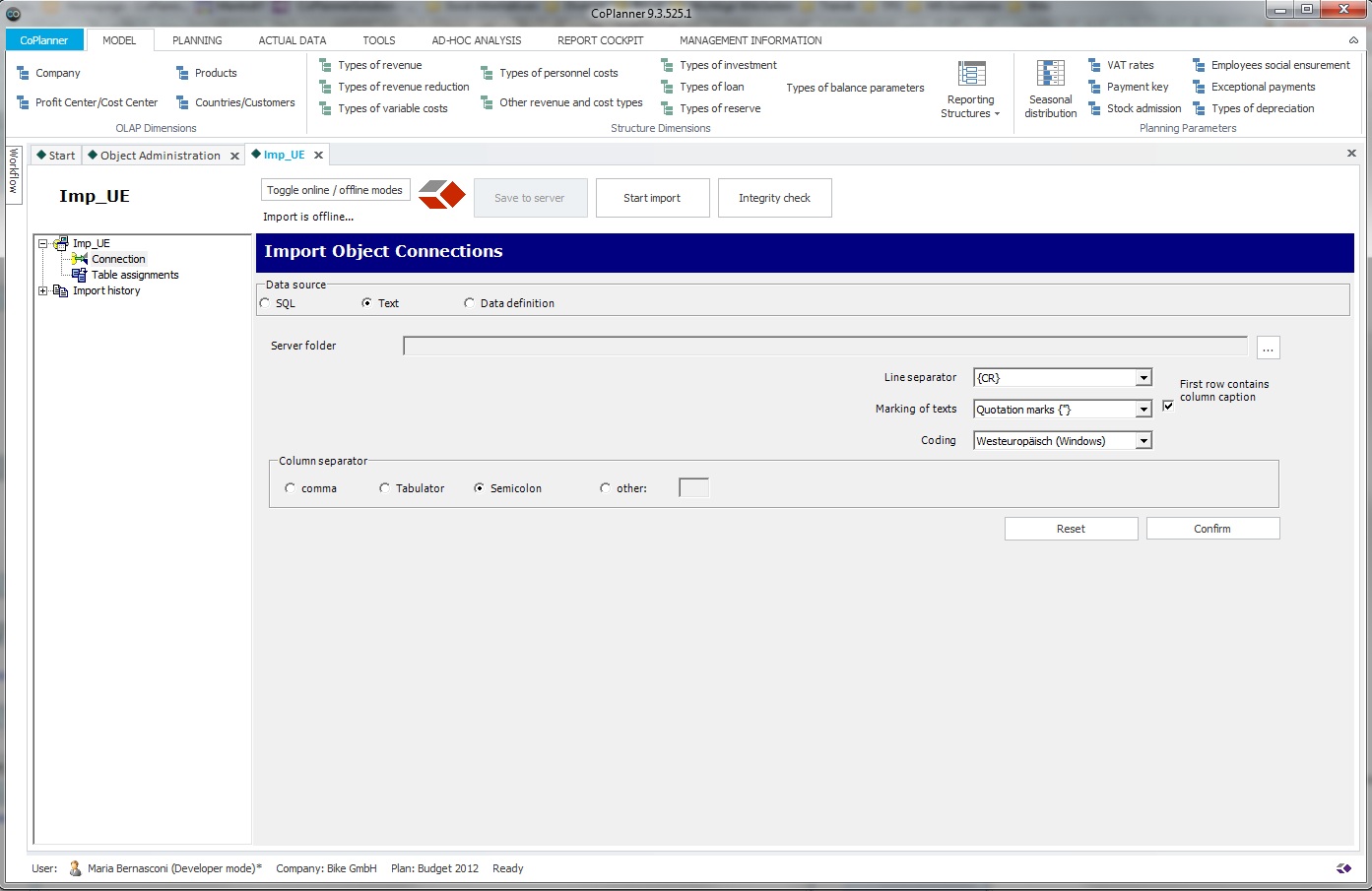Click the red CoPlanner logo icon

pos(441,194)
